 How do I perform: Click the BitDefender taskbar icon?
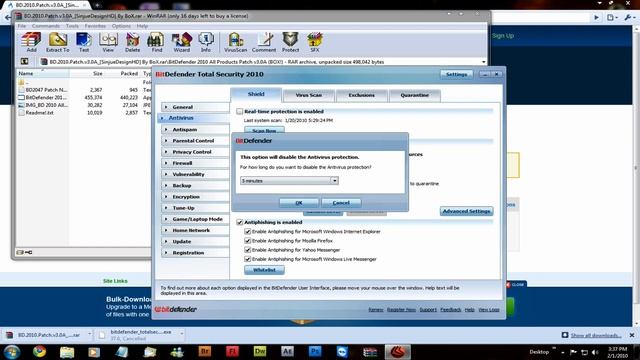(398, 351)
